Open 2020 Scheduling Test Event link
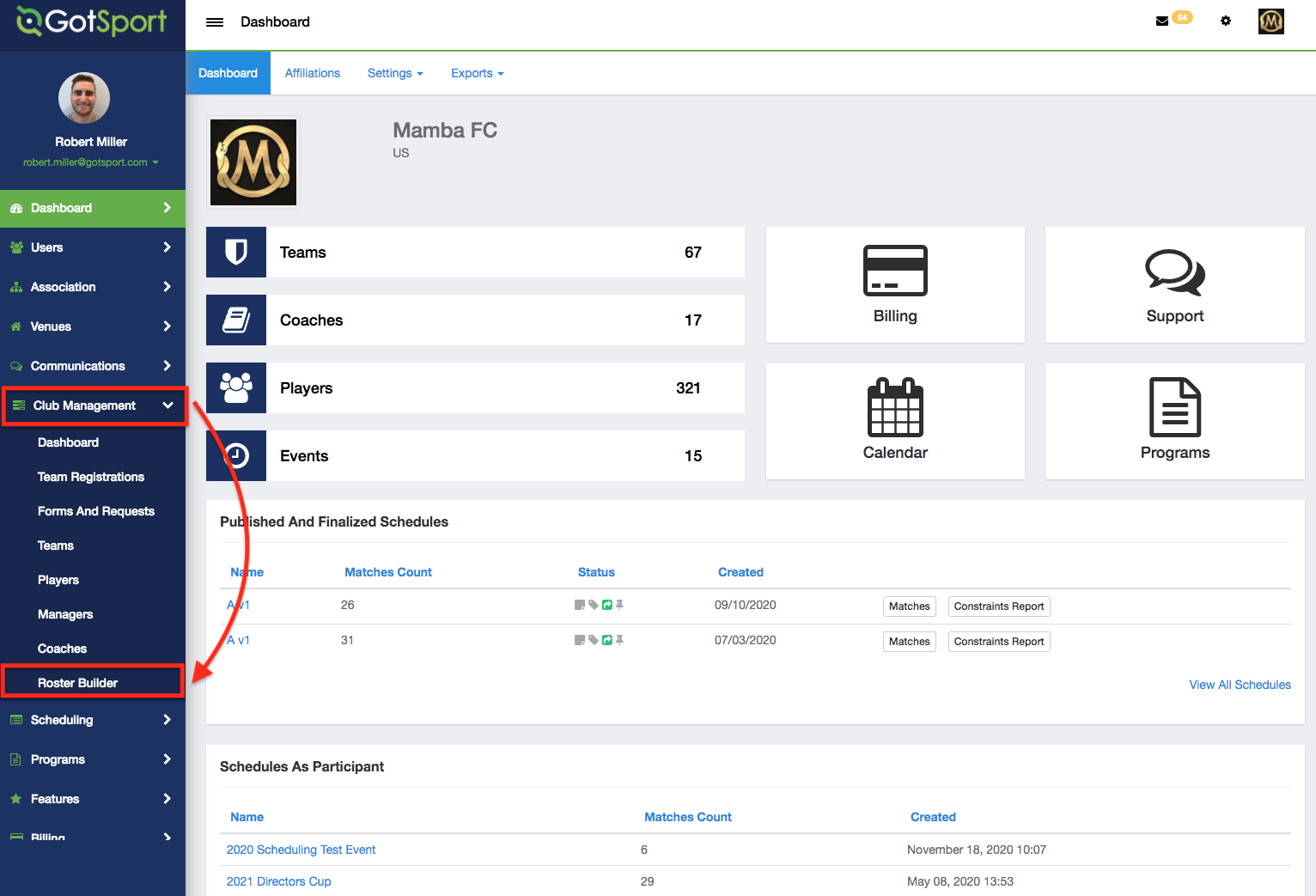Viewport: 1316px width, 896px height. [x=301, y=850]
